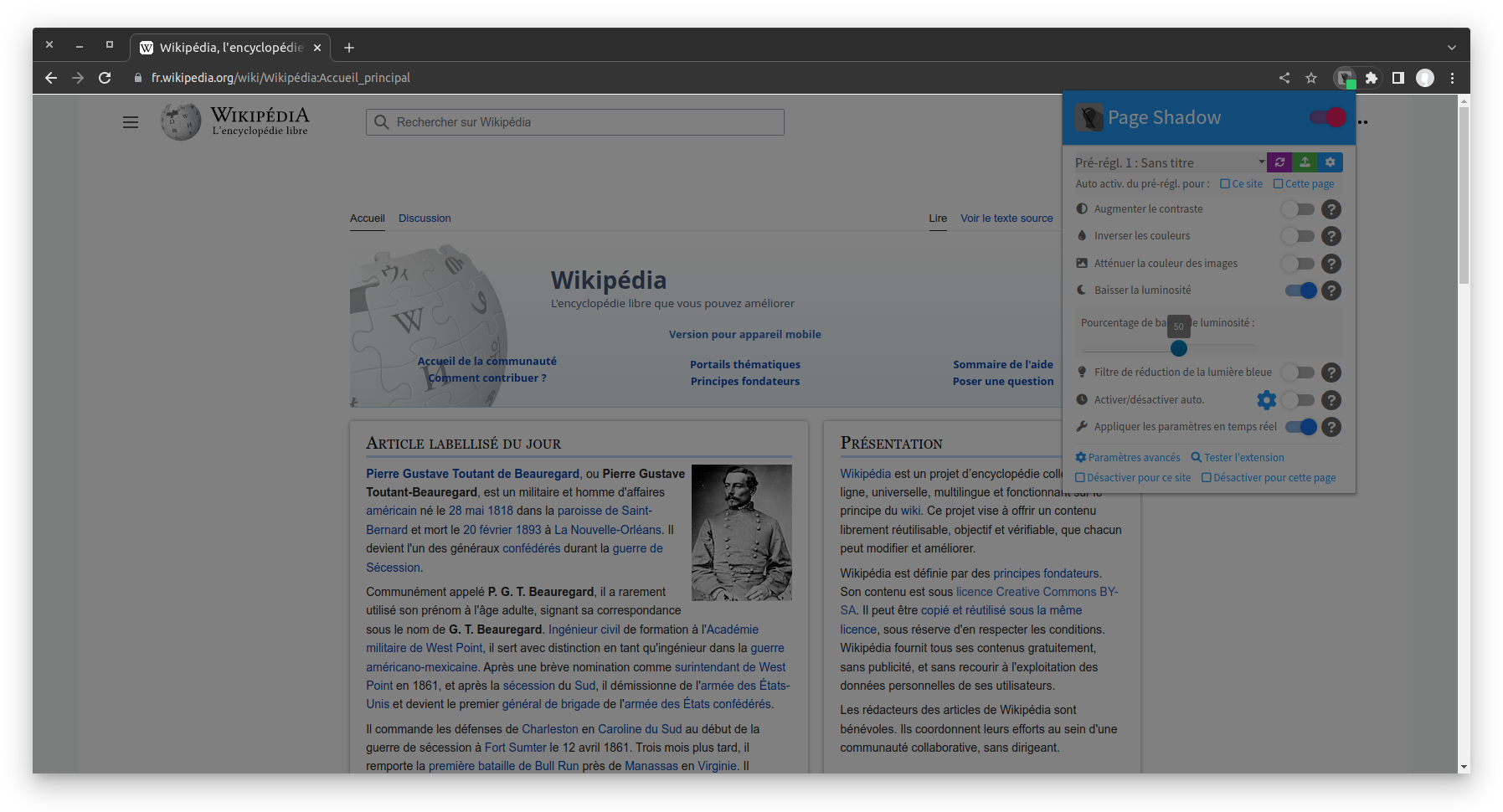Open help for 'Baisser la luminosité'
The image size is (1503, 812).
point(1331,290)
